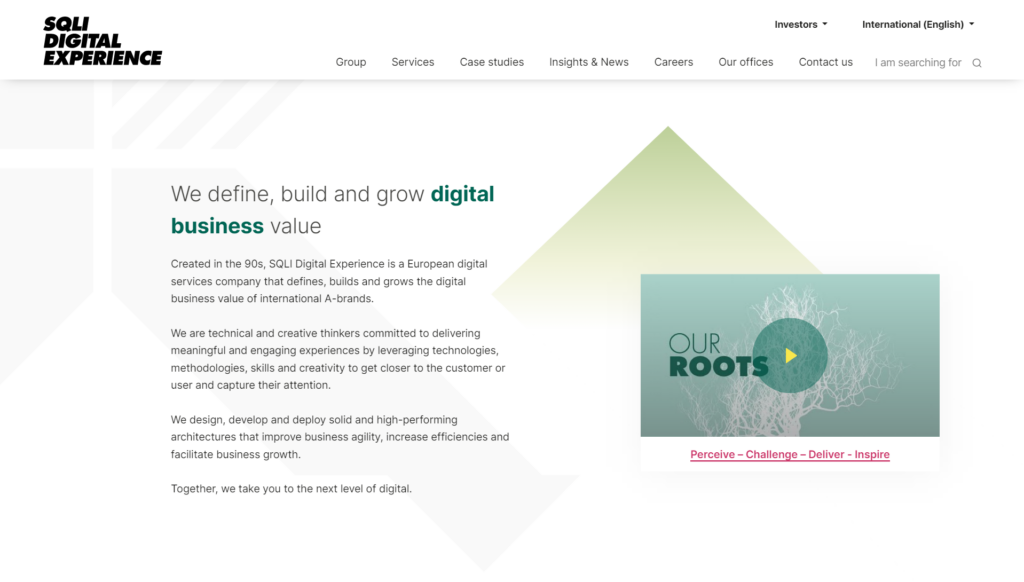The width and height of the screenshot is (1024, 582).
Task: Click the Our Roots video thumbnail text
Action: pos(718,355)
